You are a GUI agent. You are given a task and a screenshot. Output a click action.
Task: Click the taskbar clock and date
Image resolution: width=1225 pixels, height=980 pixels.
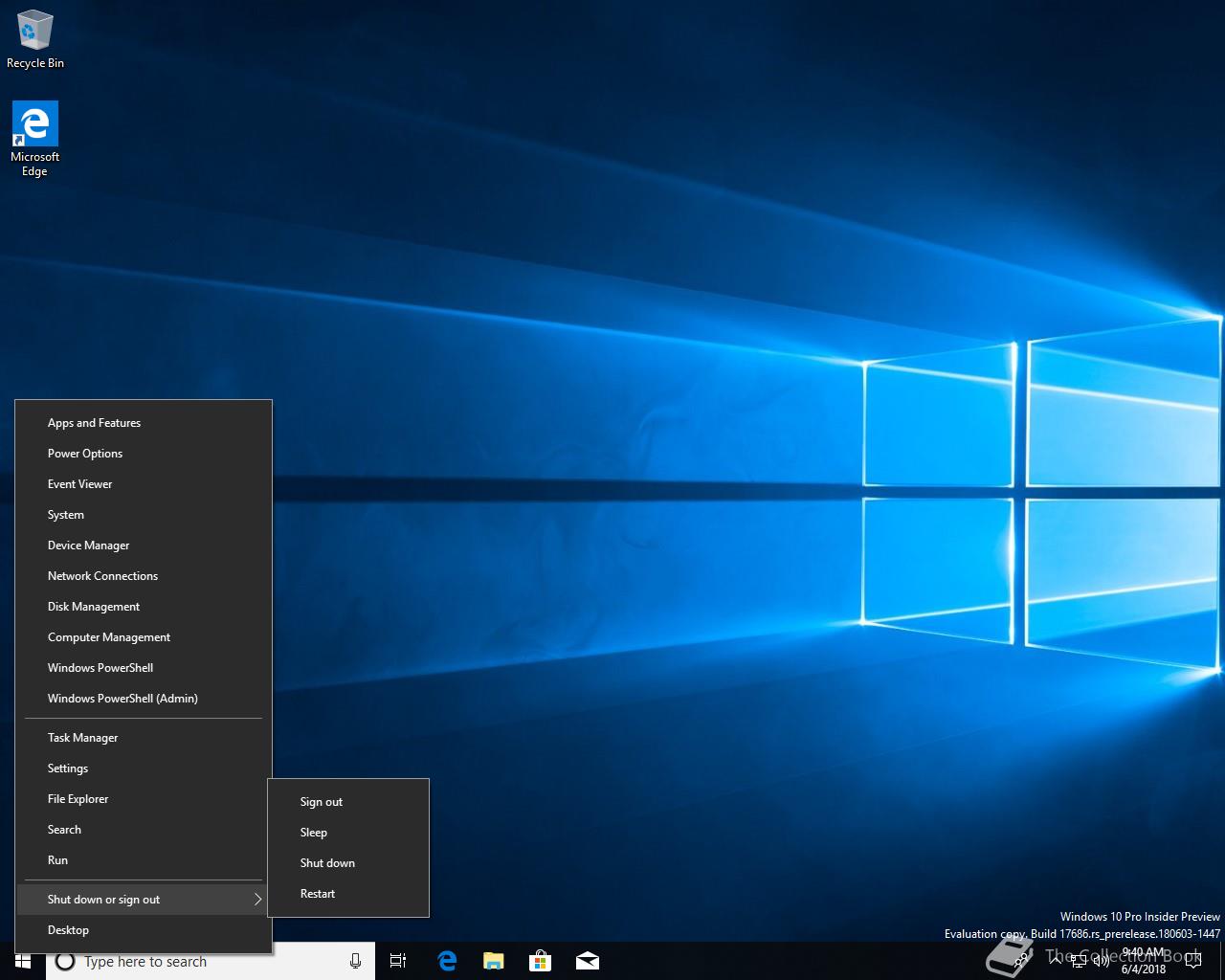coord(1145,961)
